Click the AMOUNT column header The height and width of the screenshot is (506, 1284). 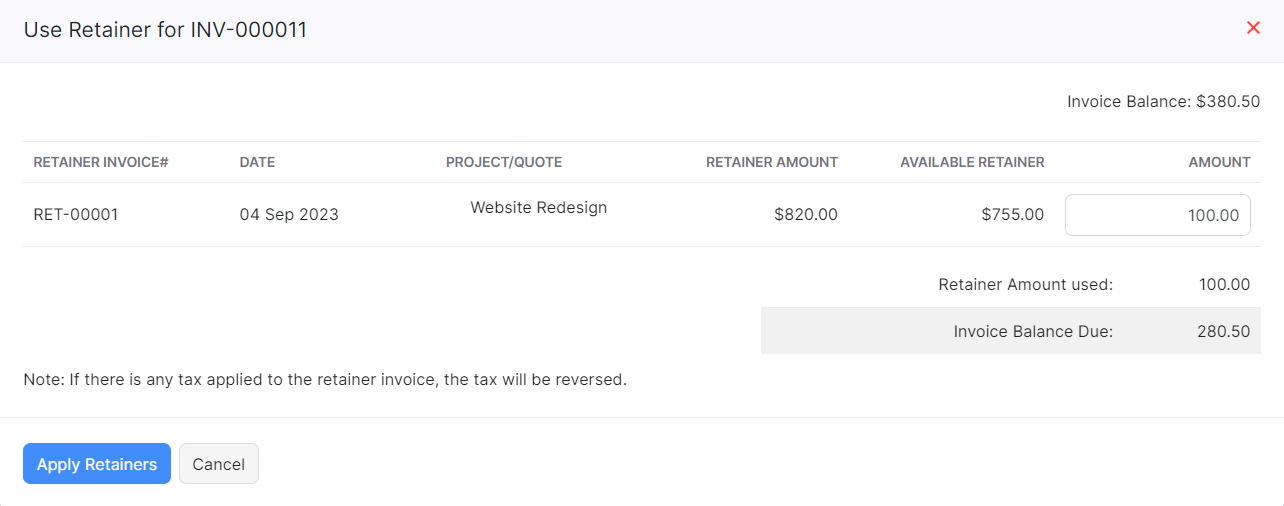[1219, 162]
